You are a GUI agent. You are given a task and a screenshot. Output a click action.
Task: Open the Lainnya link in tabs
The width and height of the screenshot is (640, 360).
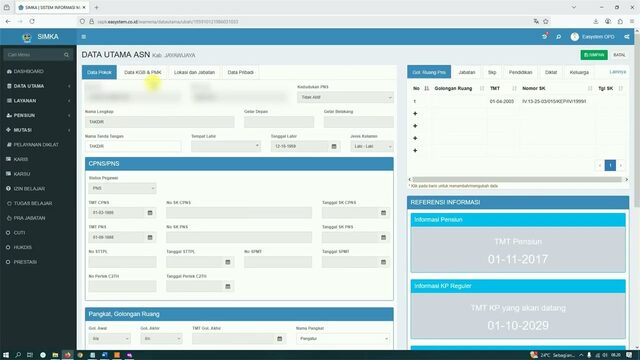pyautogui.click(x=618, y=72)
